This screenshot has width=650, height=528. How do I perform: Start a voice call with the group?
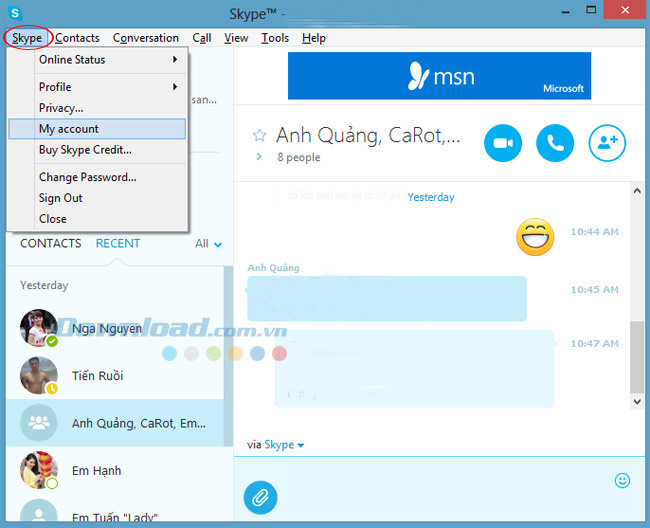pyautogui.click(x=555, y=143)
